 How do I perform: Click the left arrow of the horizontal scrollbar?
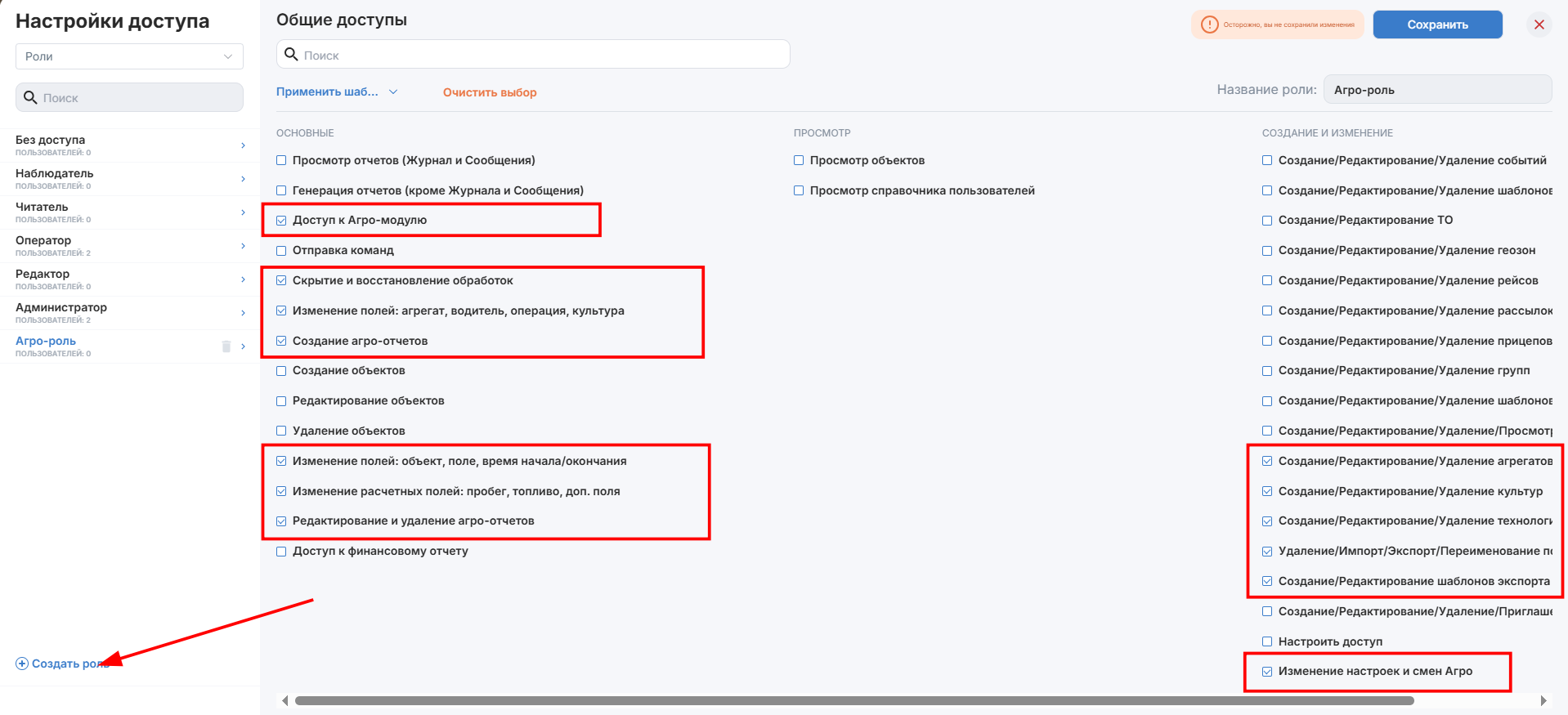(284, 700)
